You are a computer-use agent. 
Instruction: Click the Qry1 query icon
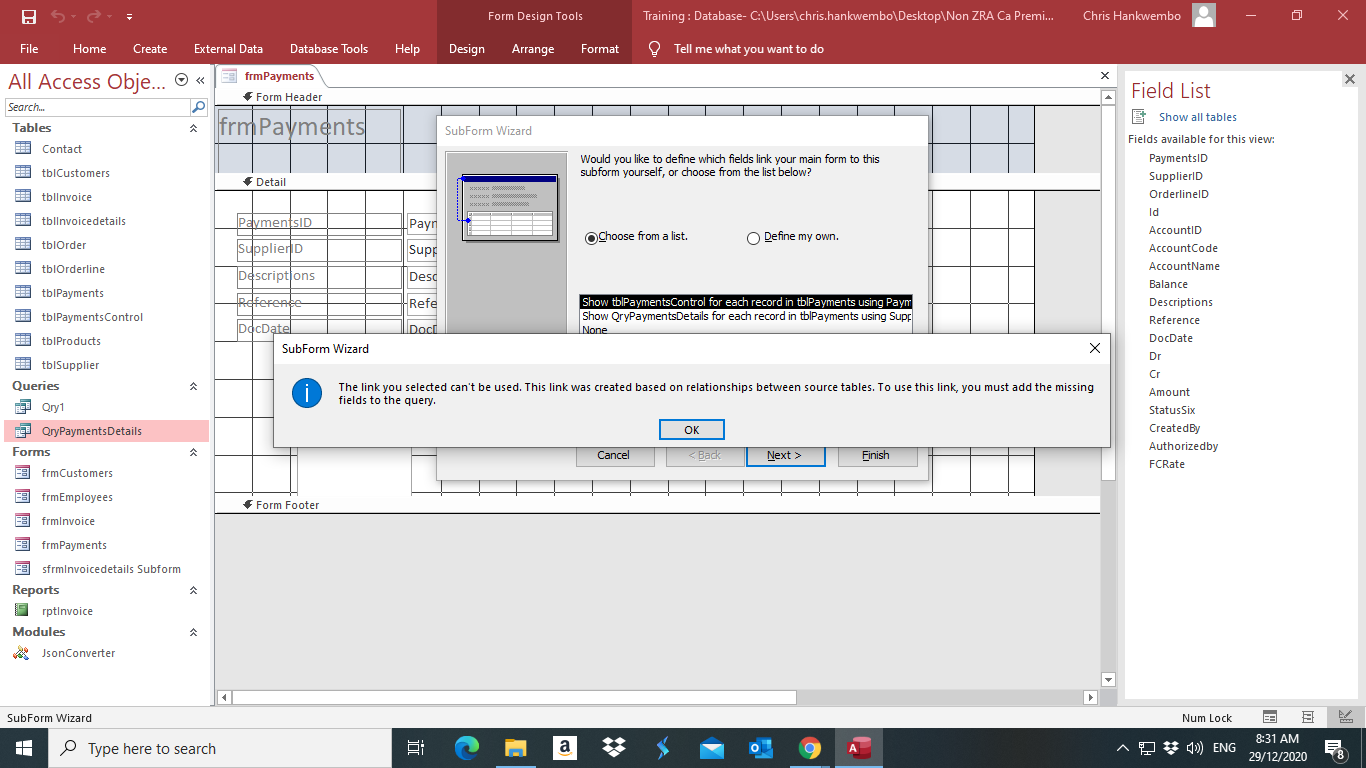coord(23,407)
